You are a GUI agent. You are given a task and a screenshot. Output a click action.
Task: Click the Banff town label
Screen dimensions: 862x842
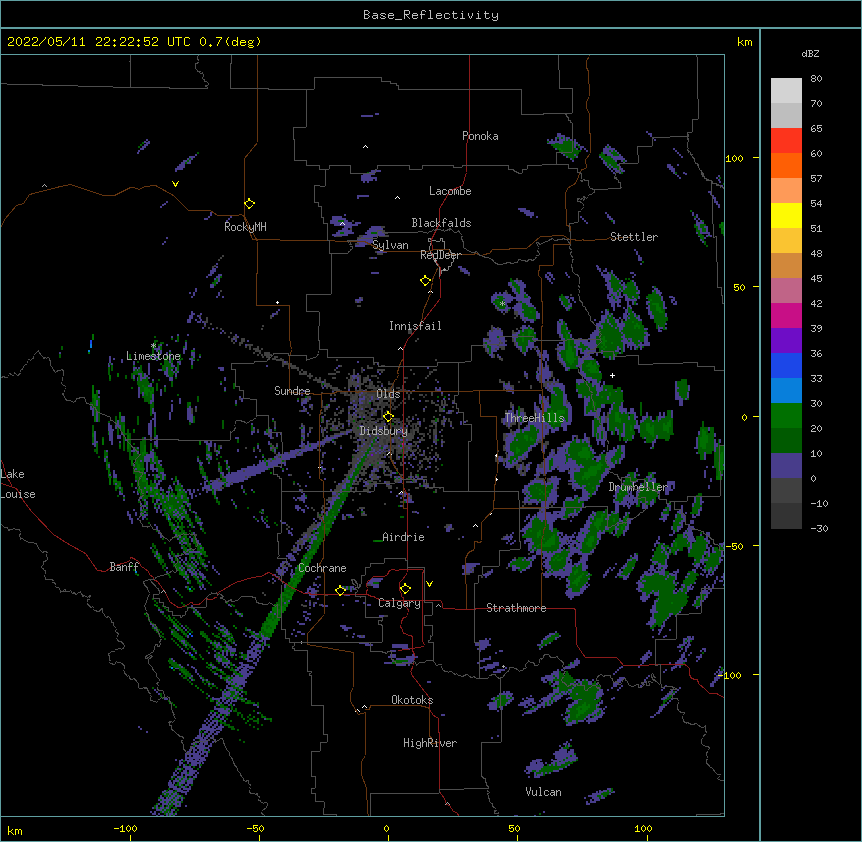coord(124,567)
